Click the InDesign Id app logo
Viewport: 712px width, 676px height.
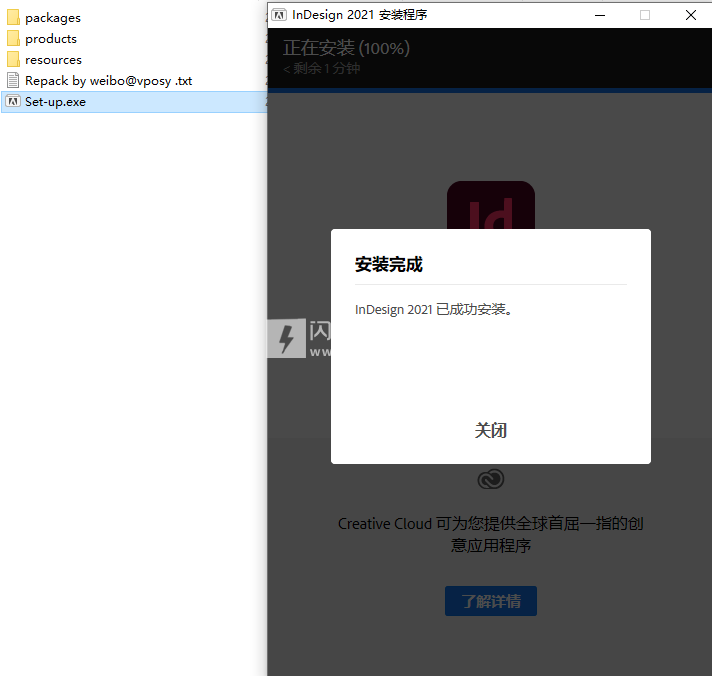coord(491,205)
